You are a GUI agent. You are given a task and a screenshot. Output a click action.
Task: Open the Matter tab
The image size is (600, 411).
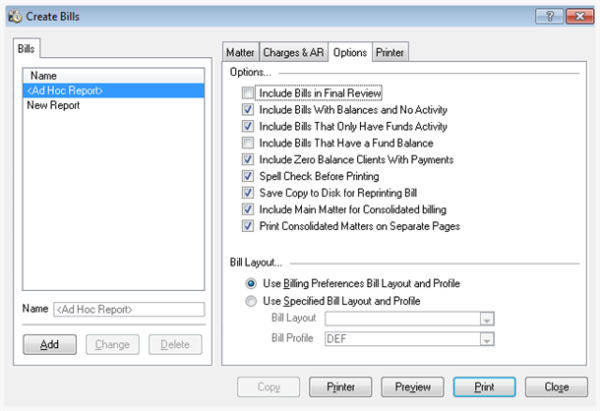(240, 52)
